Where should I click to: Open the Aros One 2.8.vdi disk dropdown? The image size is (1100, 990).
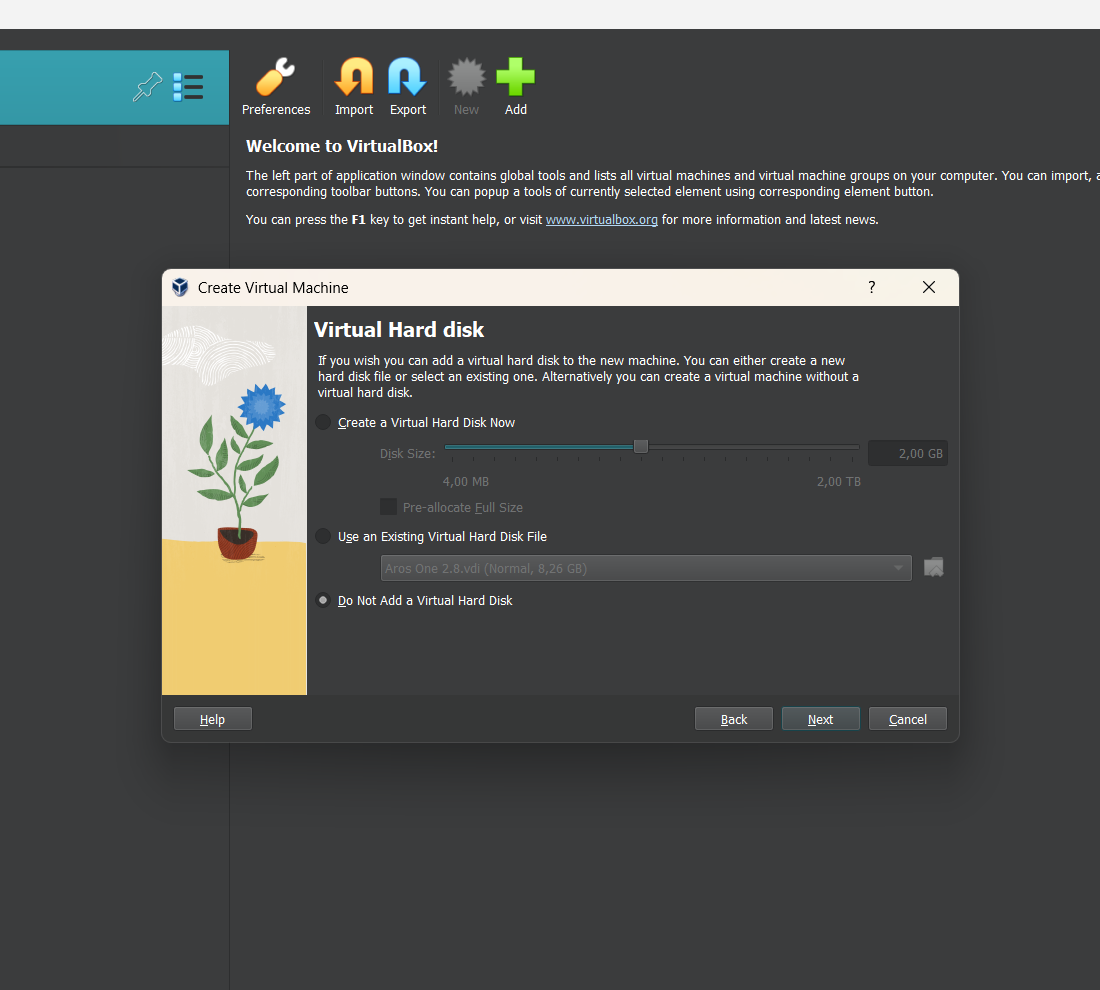point(645,568)
